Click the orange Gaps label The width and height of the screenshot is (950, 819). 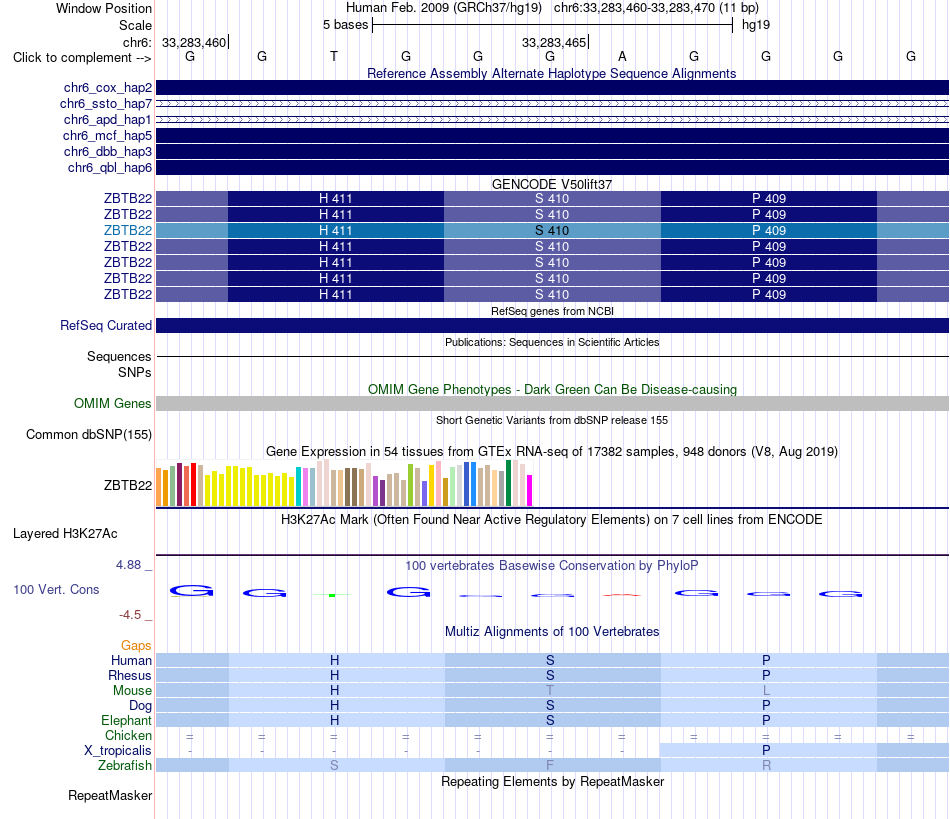point(136,646)
